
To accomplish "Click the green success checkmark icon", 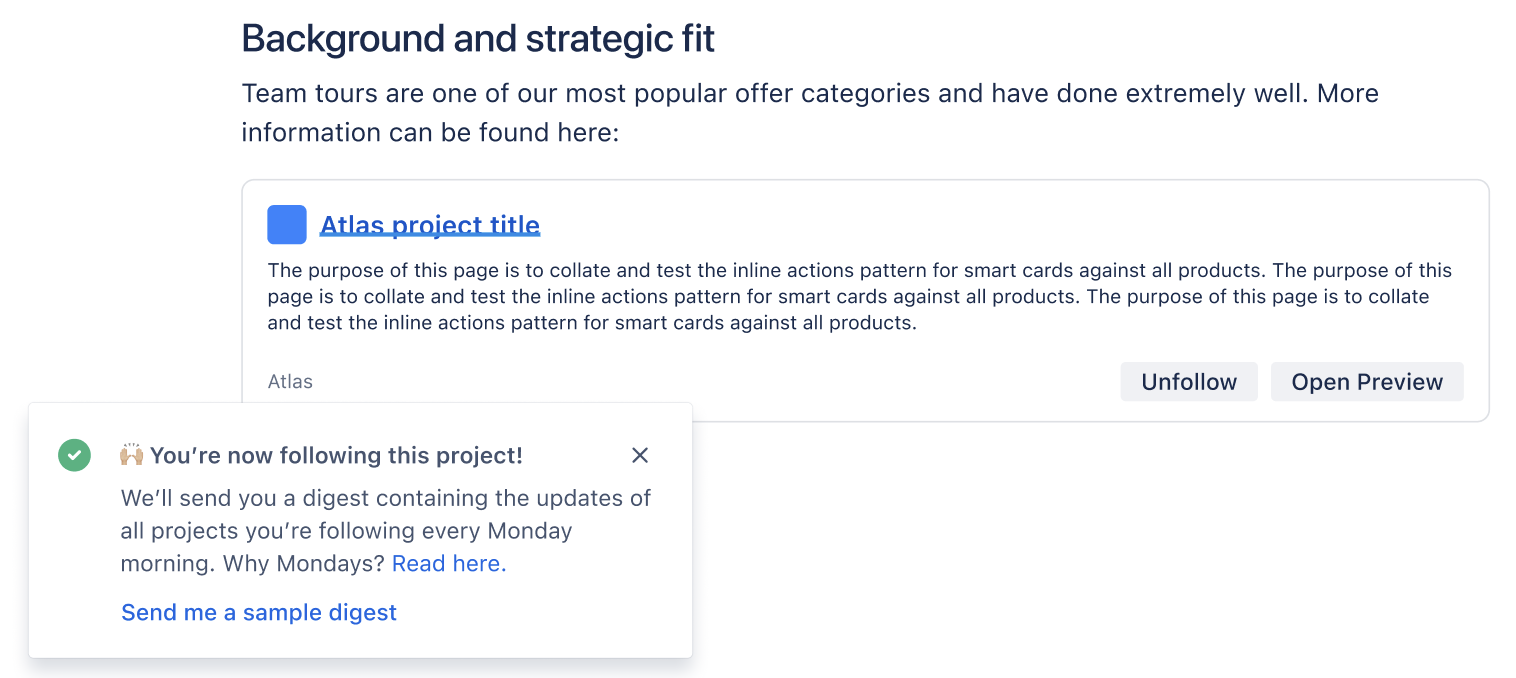I will point(74,455).
